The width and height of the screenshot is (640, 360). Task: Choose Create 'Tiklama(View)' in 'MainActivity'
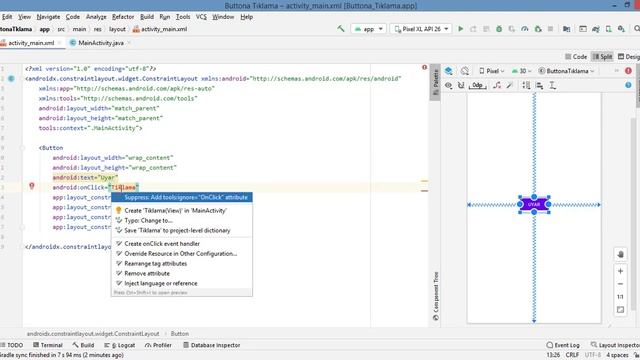182,210
